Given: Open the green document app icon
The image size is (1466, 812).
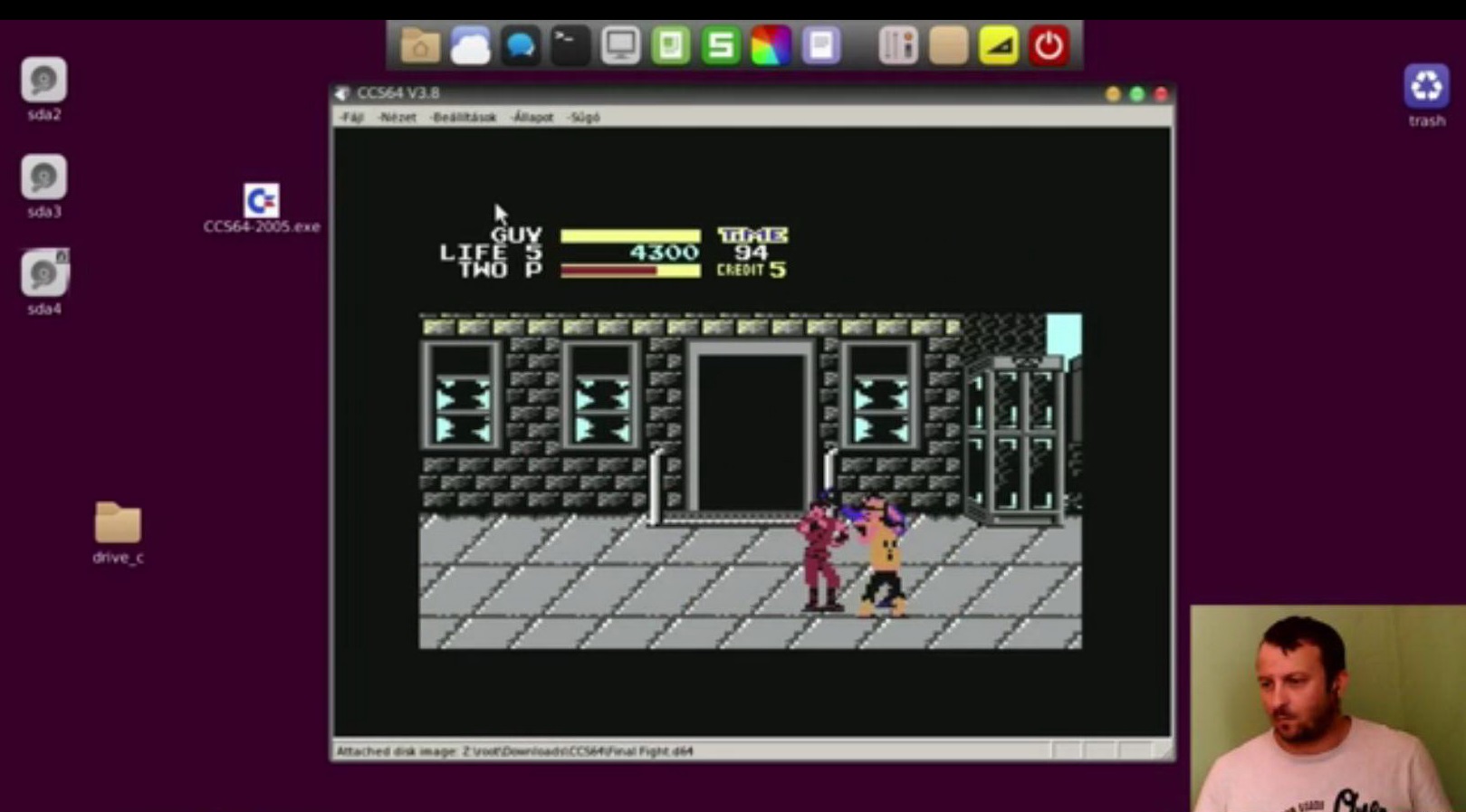Looking at the screenshot, I should pos(671,46).
